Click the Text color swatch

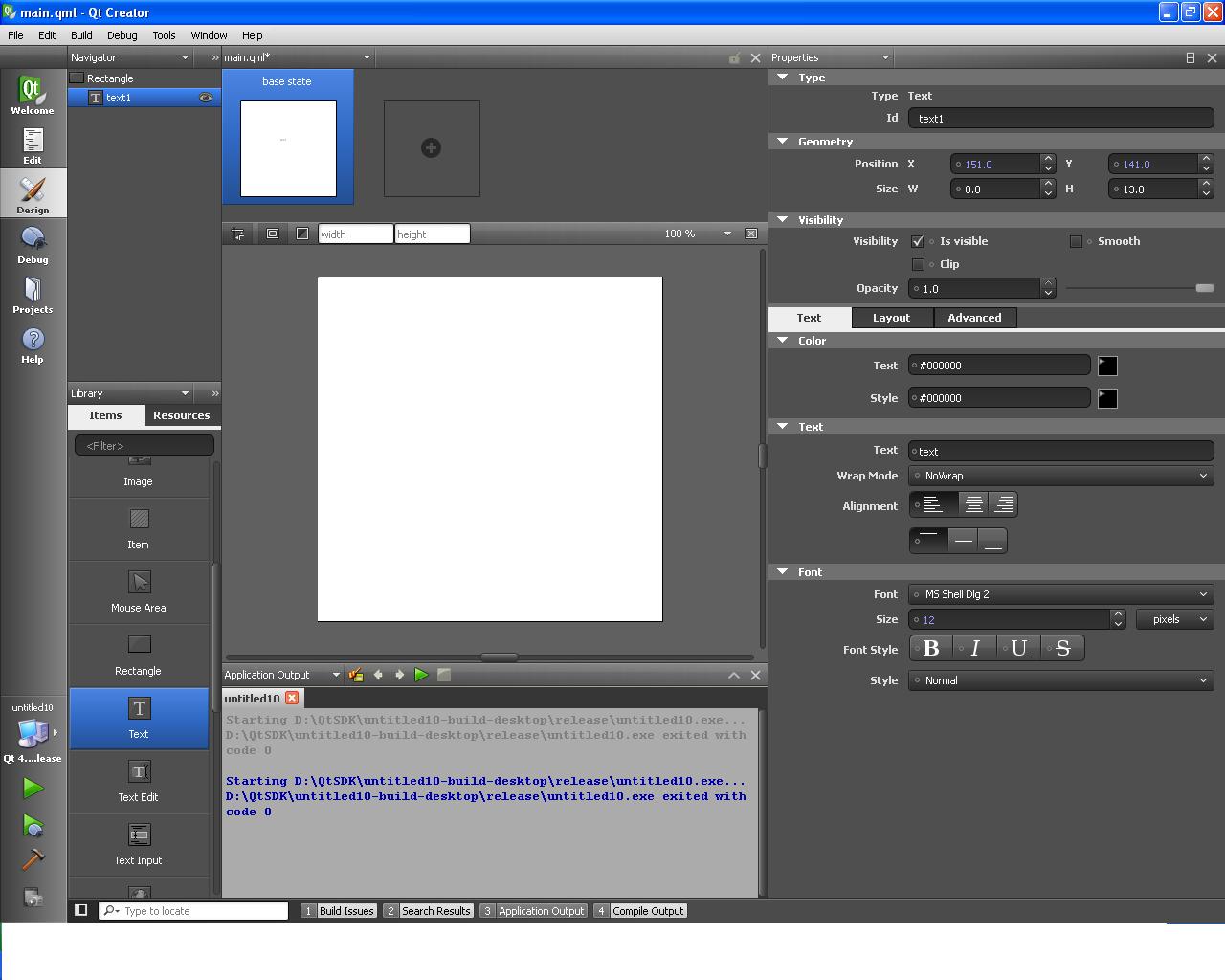[1107, 366]
